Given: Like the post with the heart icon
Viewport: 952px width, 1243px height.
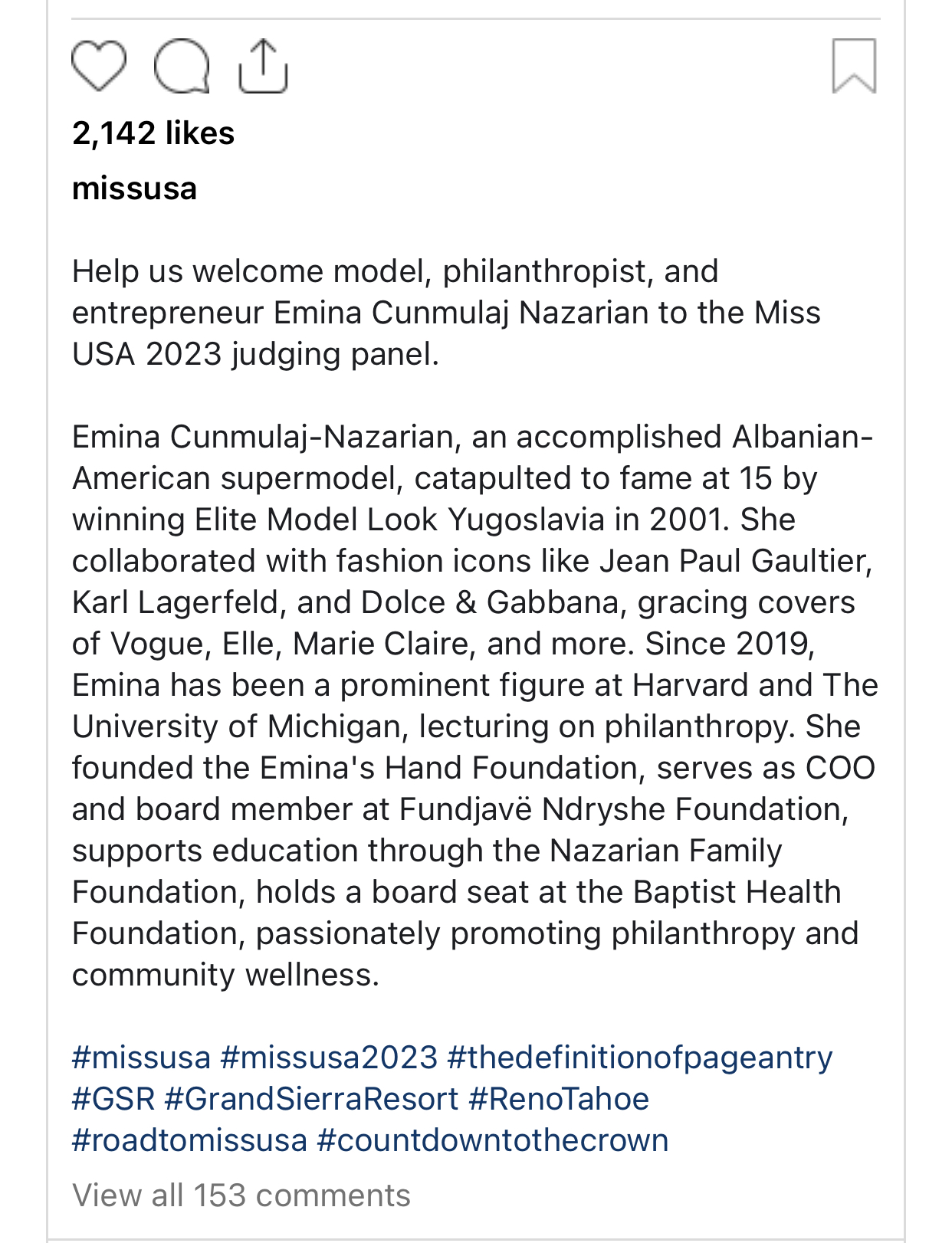Looking at the screenshot, I should click(99, 66).
